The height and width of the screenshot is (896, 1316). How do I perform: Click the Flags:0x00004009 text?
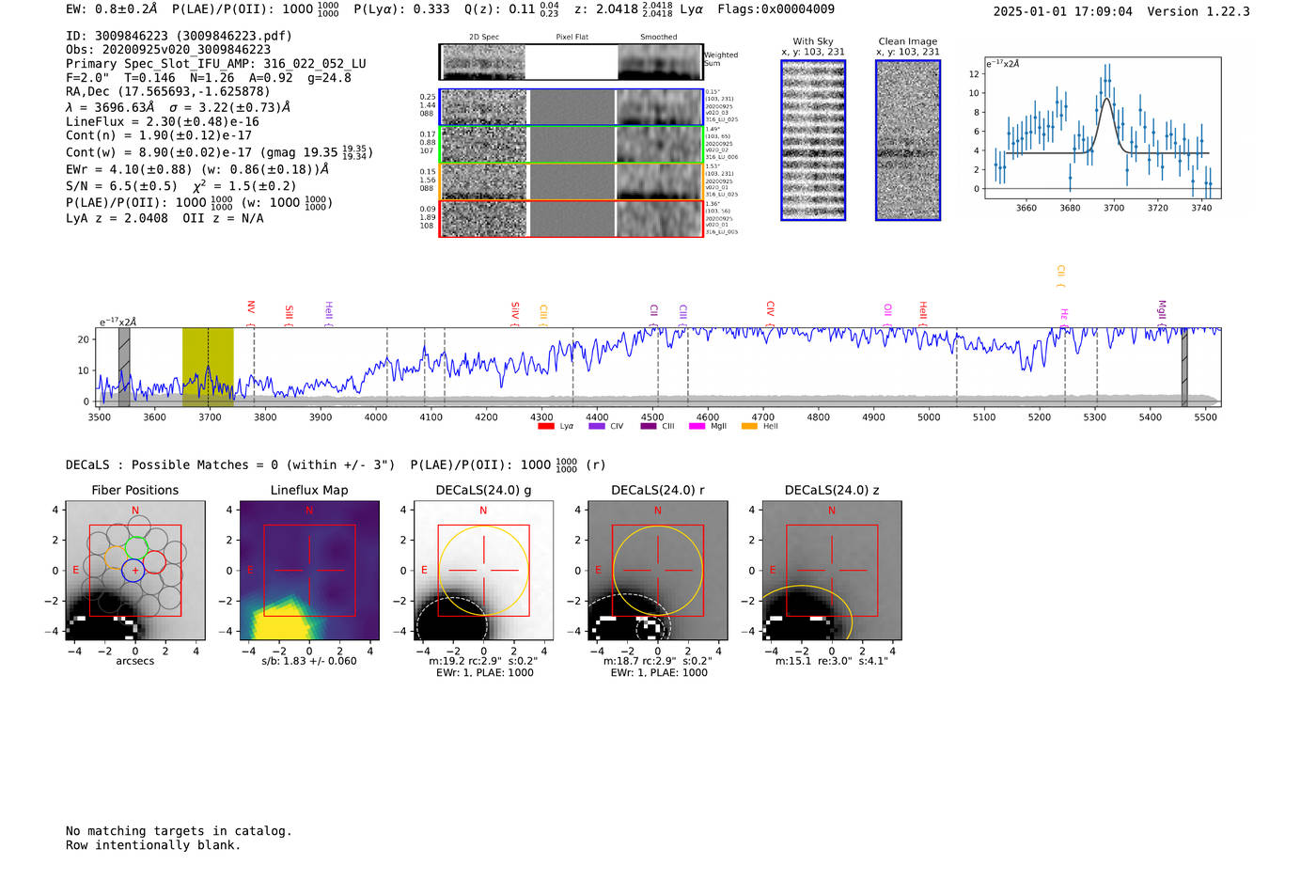pos(775,9)
